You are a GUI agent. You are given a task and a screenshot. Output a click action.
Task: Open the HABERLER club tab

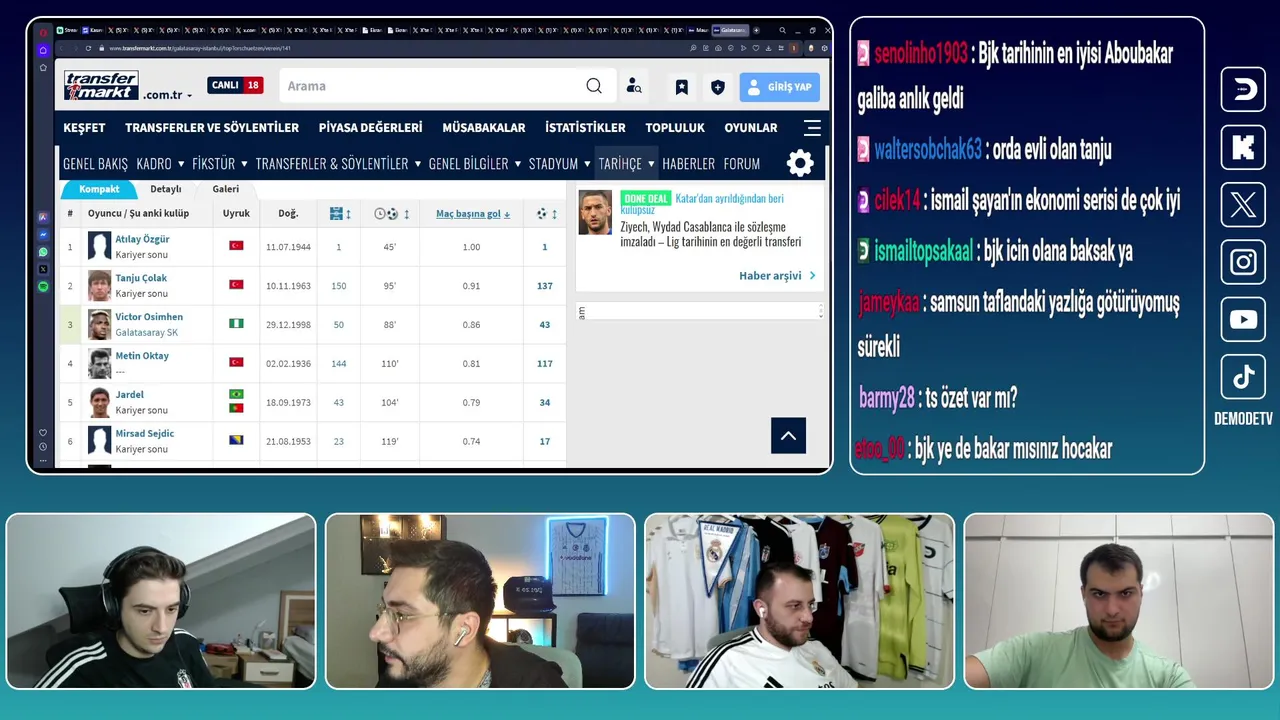coord(688,164)
